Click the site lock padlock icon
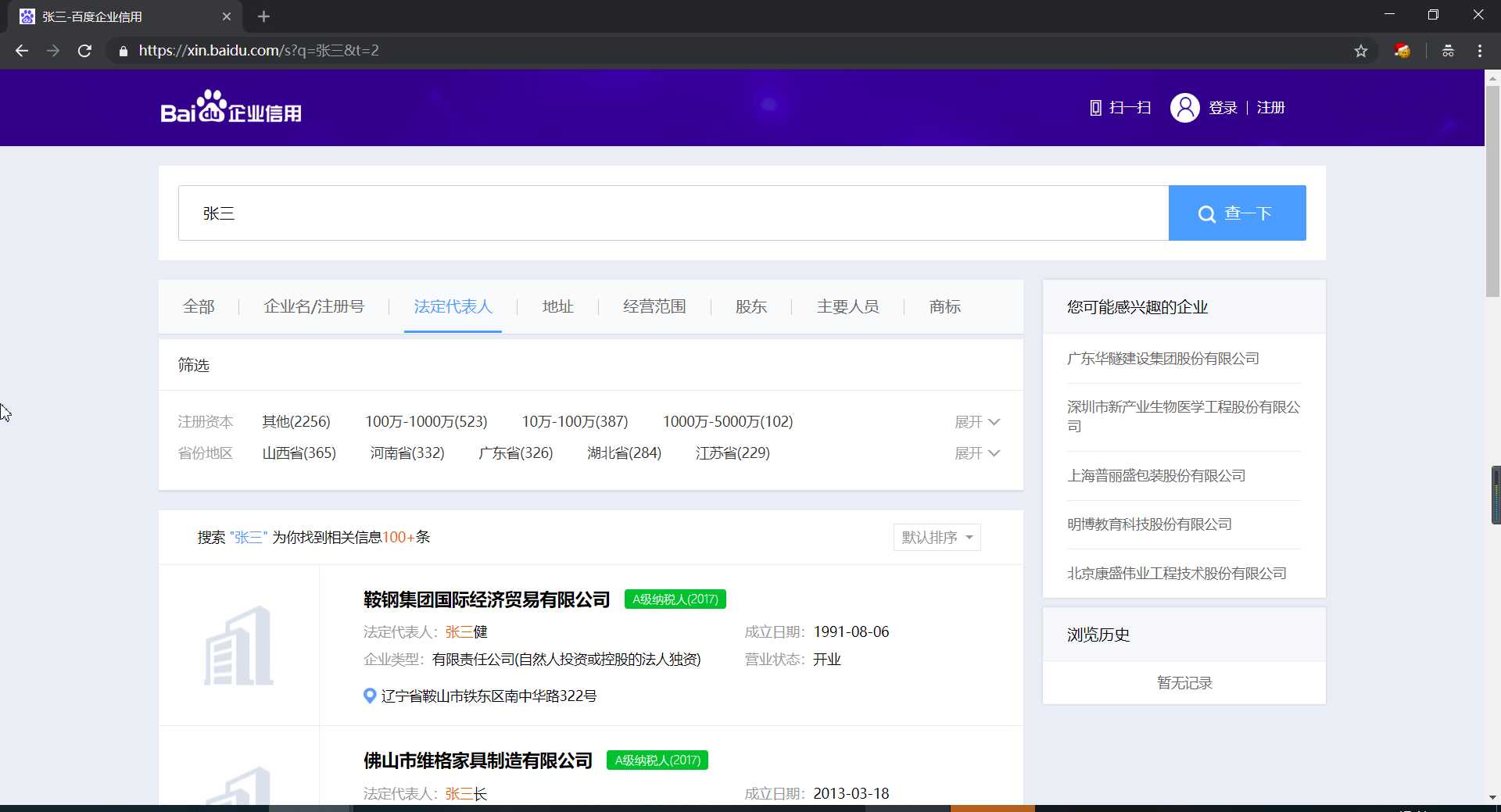Screen dimensions: 1501x812 coord(123,51)
